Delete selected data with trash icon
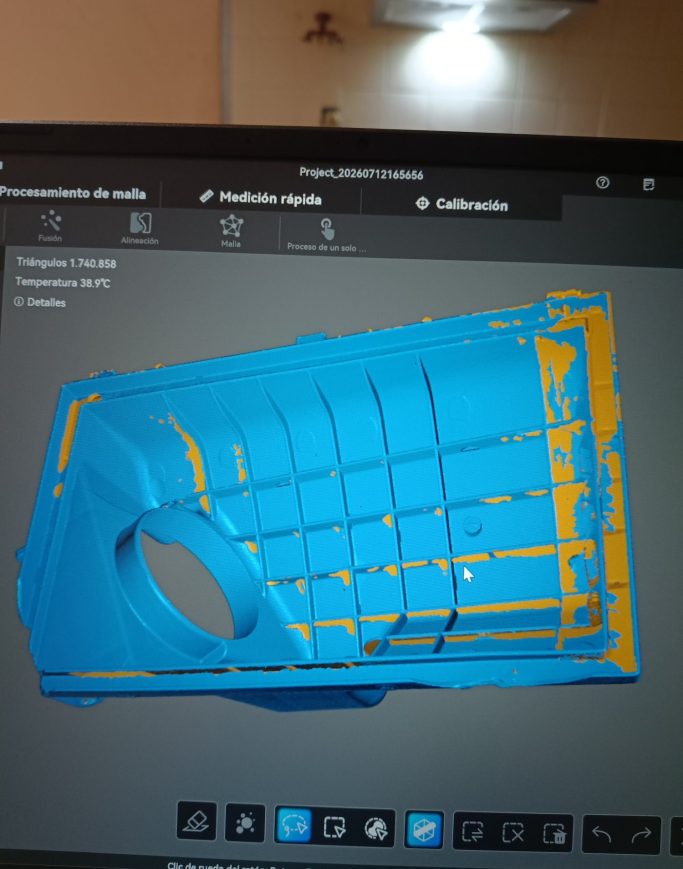Viewport: 683px width, 869px height. coord(554,834)
